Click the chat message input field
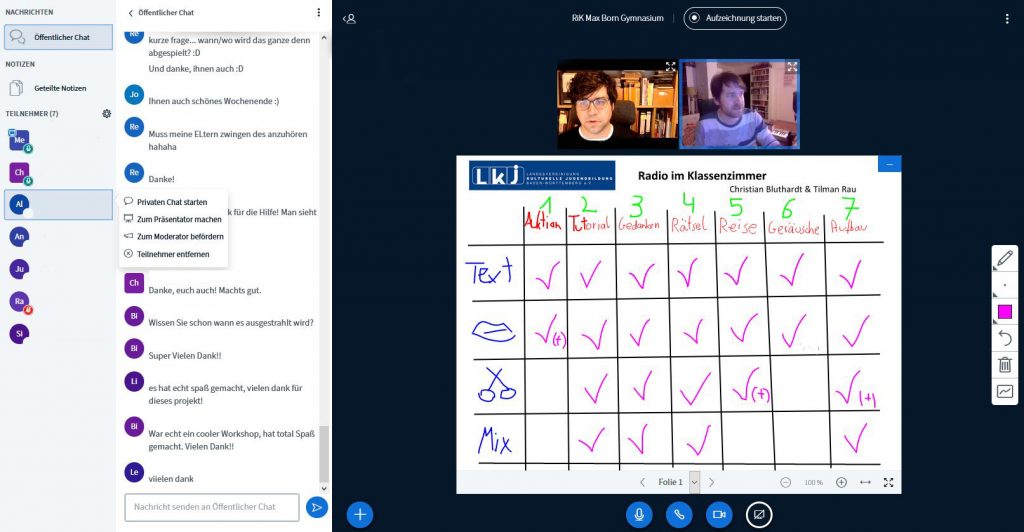Viewport: 1024px width, 532px height. tap(211, 507)
